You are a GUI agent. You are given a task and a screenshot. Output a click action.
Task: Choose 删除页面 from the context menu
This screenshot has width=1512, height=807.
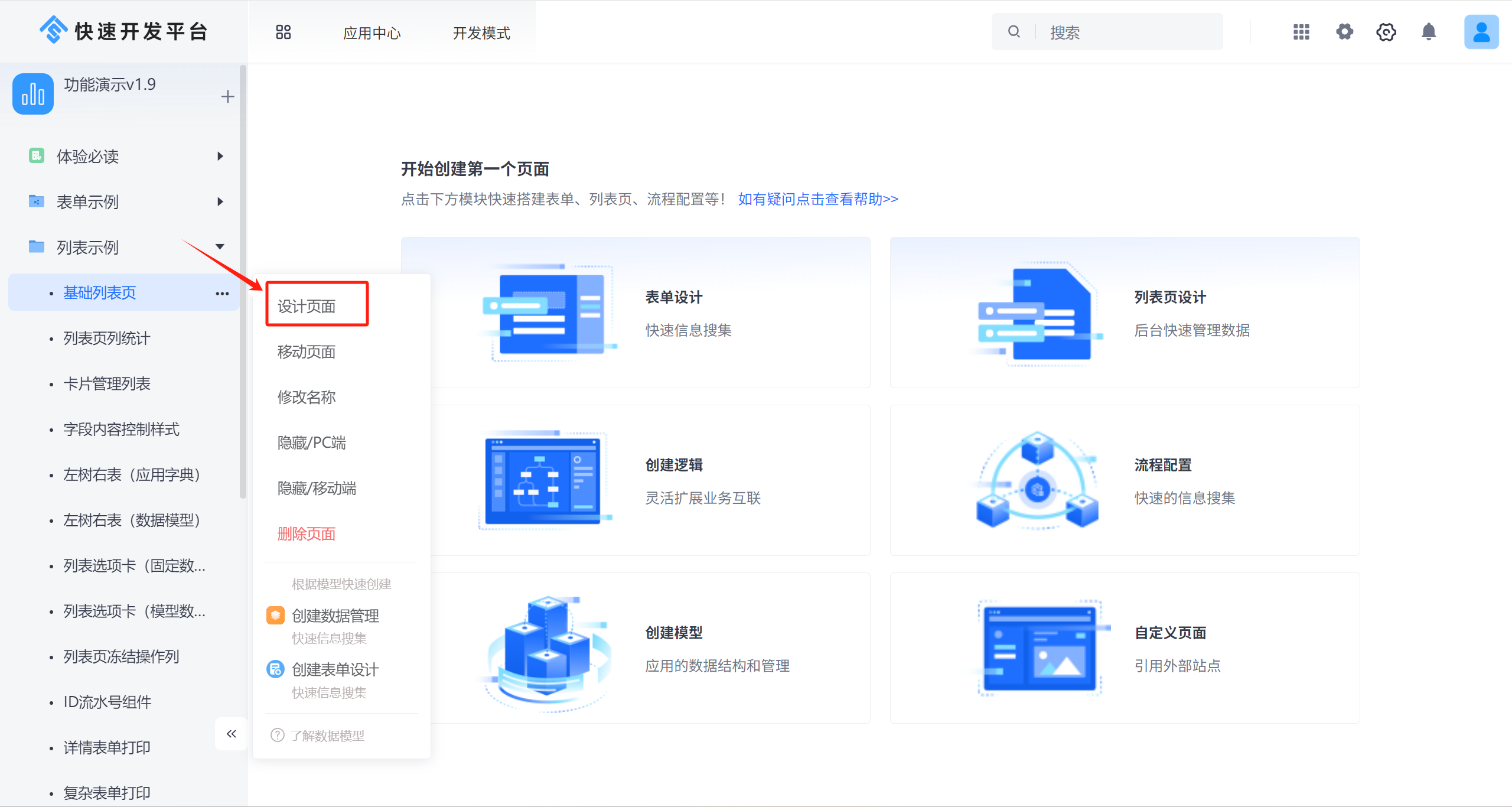(x=307, y=534)
